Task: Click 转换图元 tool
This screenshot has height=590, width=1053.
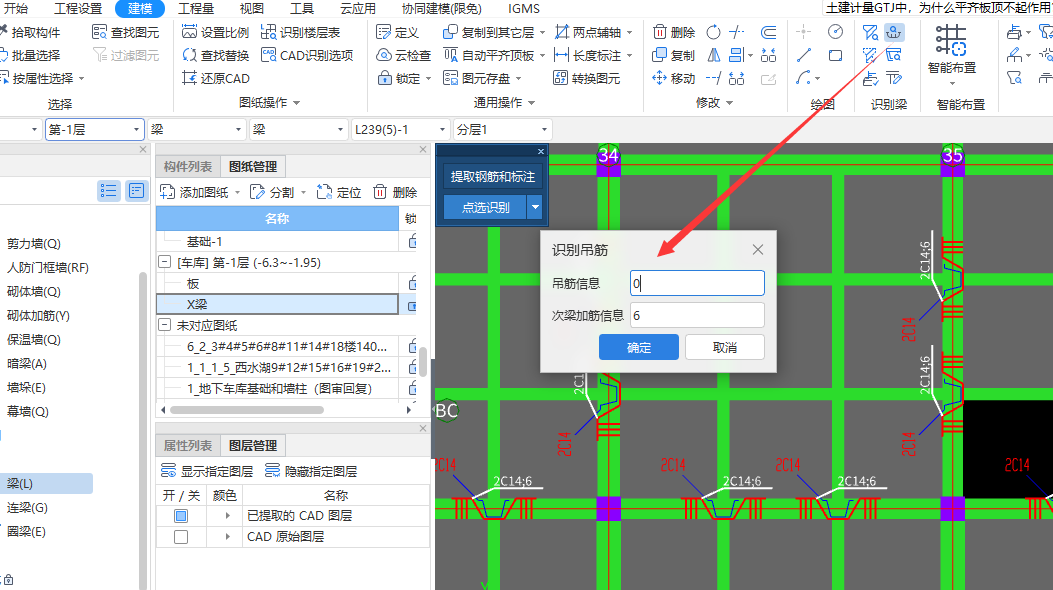Action: tap(586, 78)
